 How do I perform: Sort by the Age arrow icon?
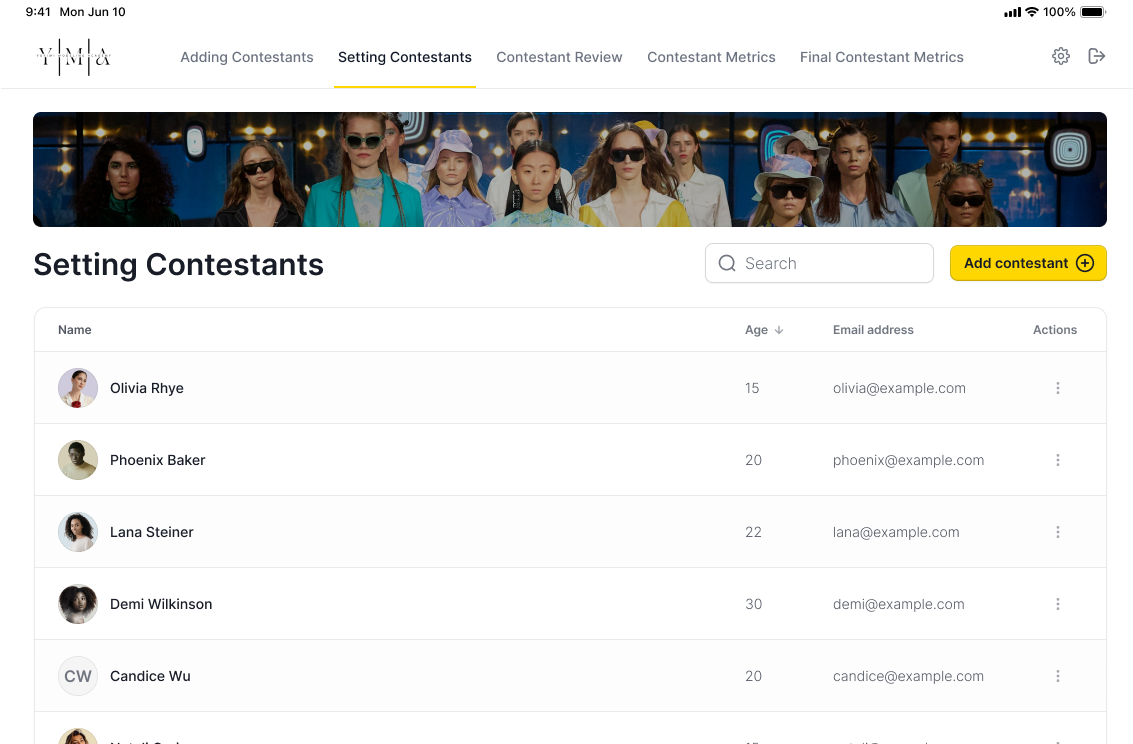(x=779, y=329)
